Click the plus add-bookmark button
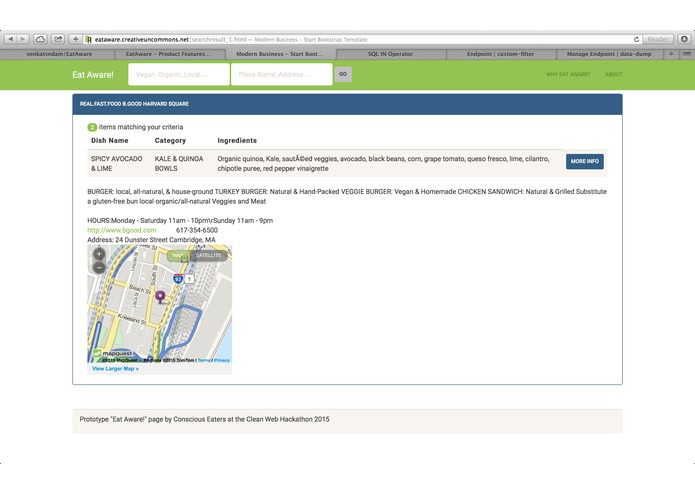The image size is (695, 494). pos(75,39)
